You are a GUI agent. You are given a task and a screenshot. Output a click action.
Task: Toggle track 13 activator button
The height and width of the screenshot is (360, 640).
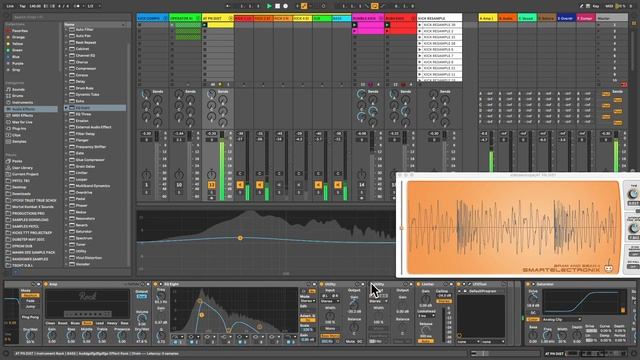coord(211,185)
